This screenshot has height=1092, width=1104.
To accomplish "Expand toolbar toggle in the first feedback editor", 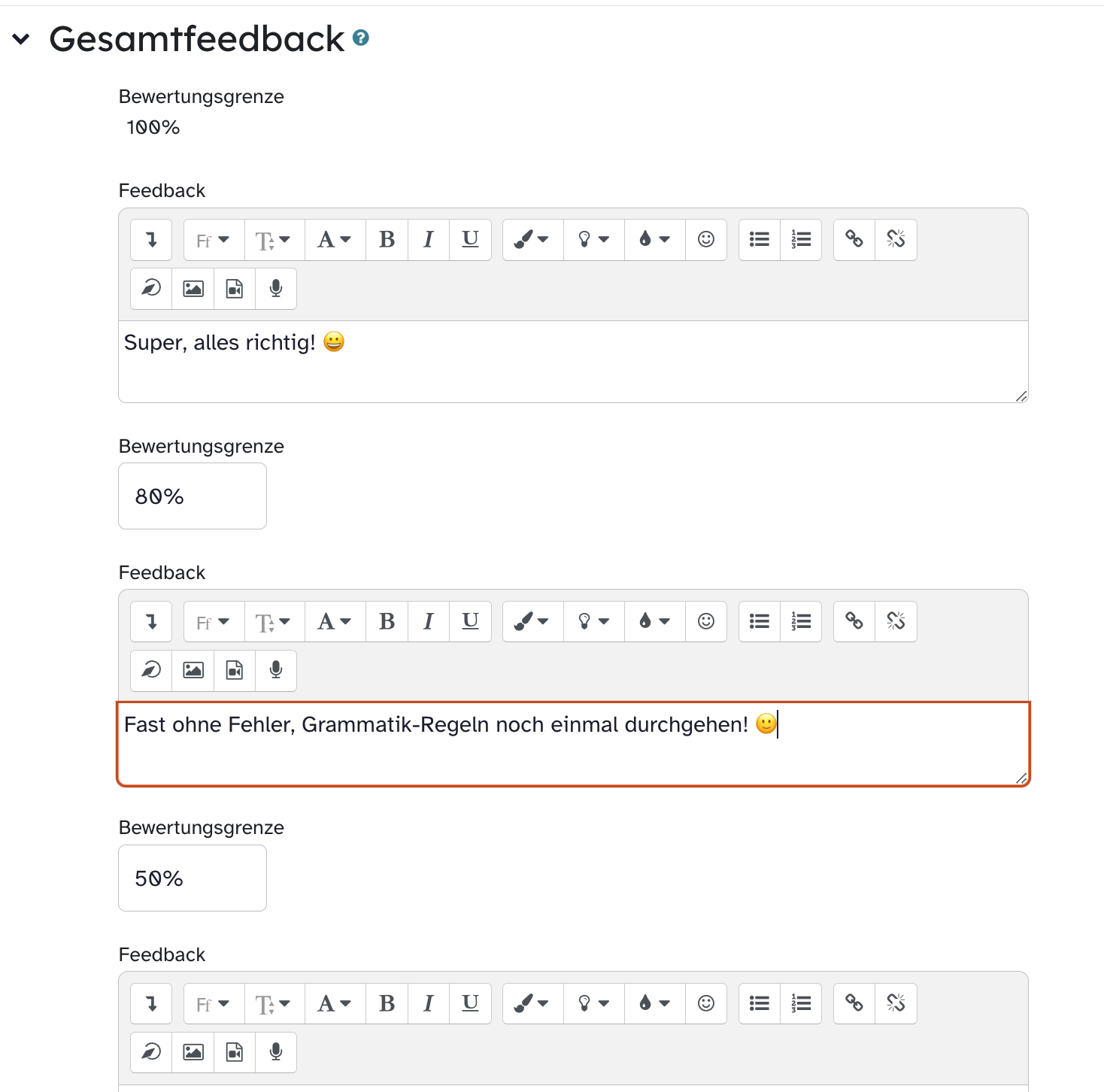I will tap(151, 240).
